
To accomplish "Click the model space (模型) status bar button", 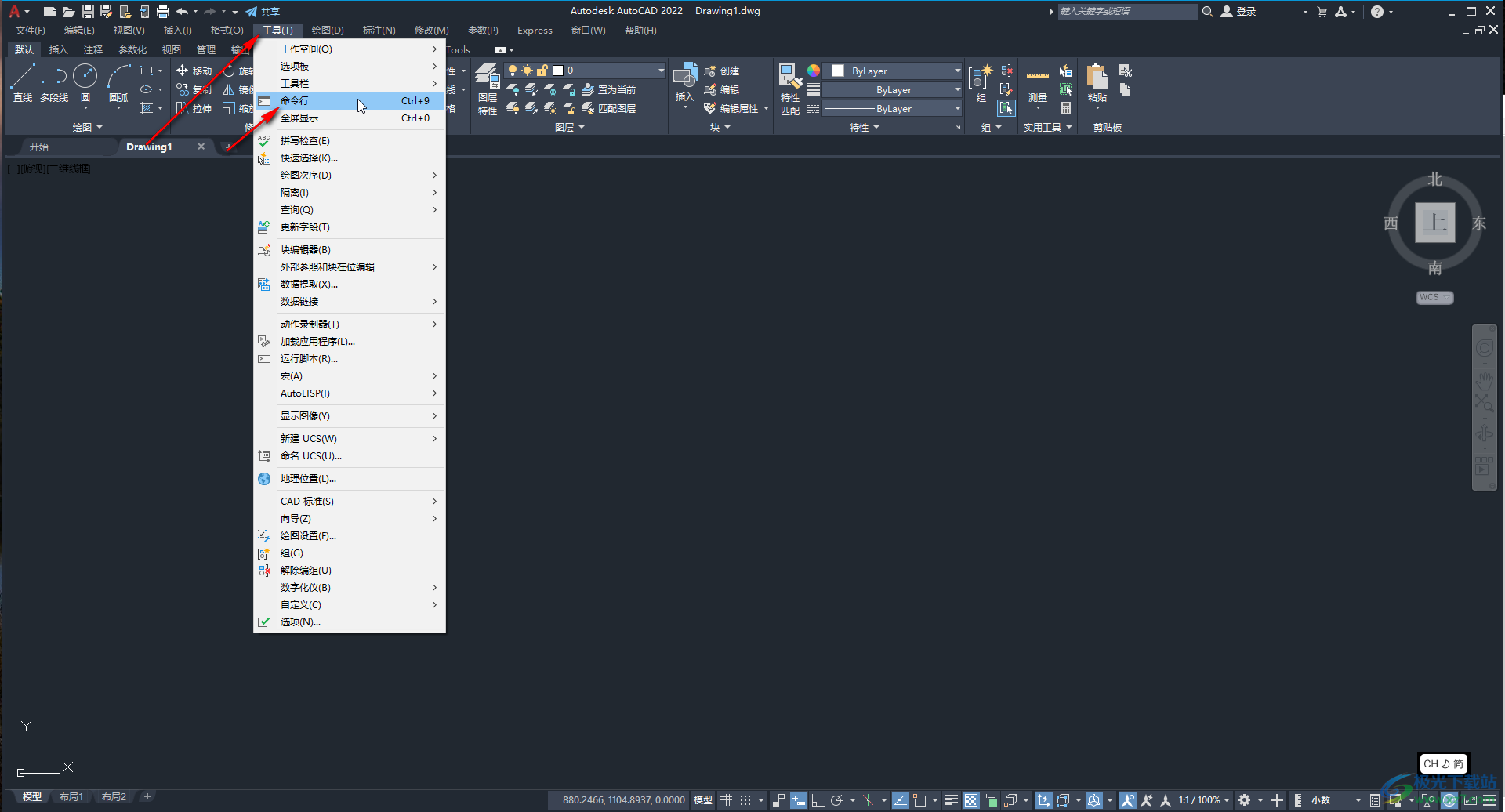I will [x=703, y=800].
